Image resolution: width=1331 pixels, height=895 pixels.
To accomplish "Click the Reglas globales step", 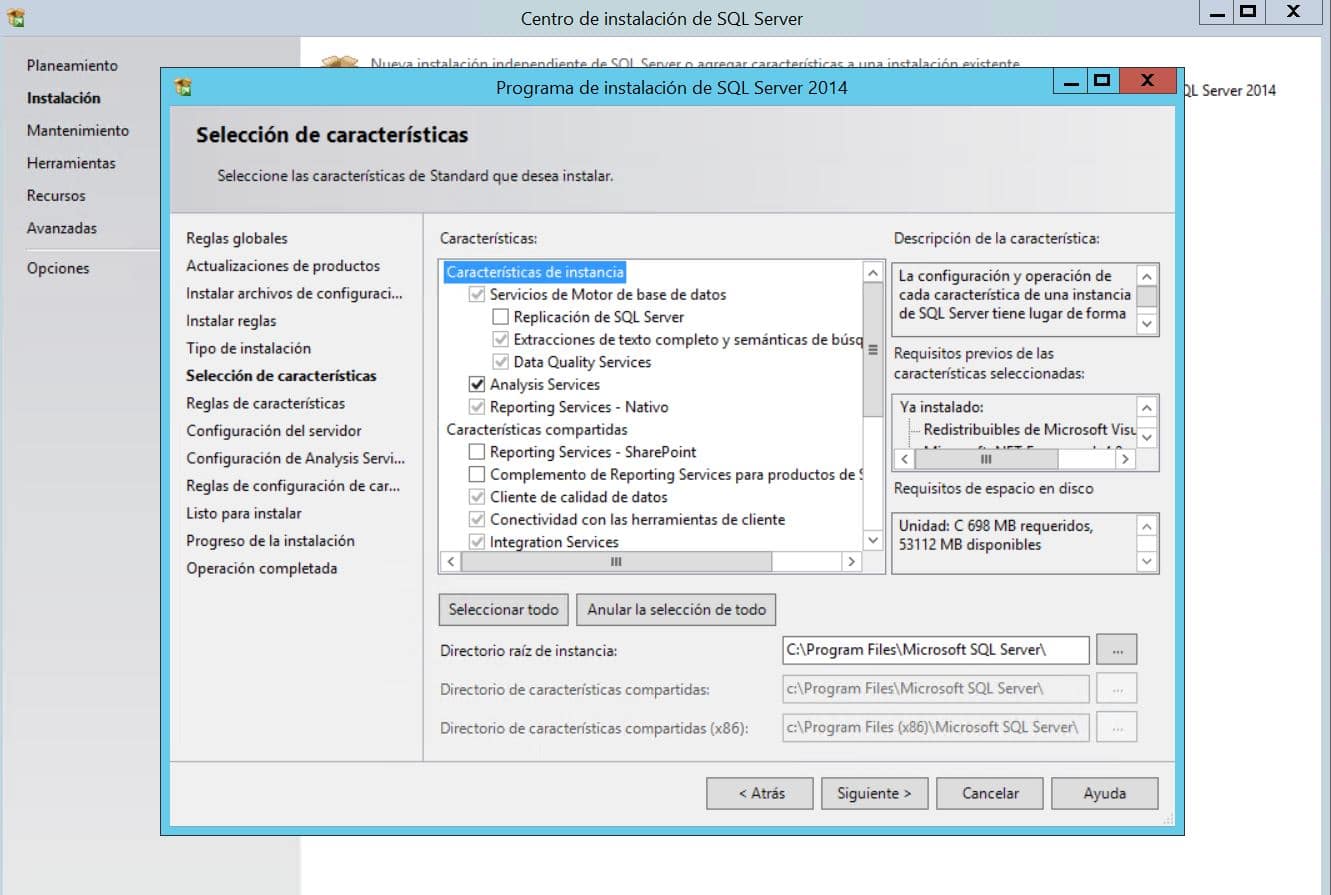I will click(x=237, y=238).
